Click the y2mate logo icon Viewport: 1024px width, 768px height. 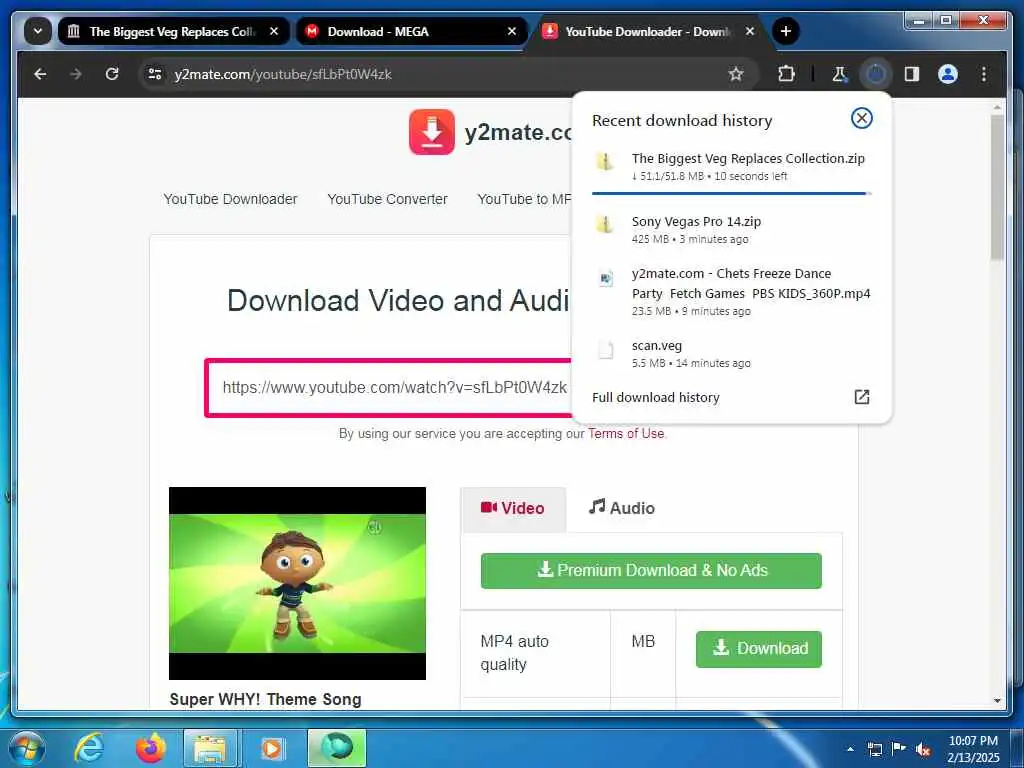[x=432, y=132]
